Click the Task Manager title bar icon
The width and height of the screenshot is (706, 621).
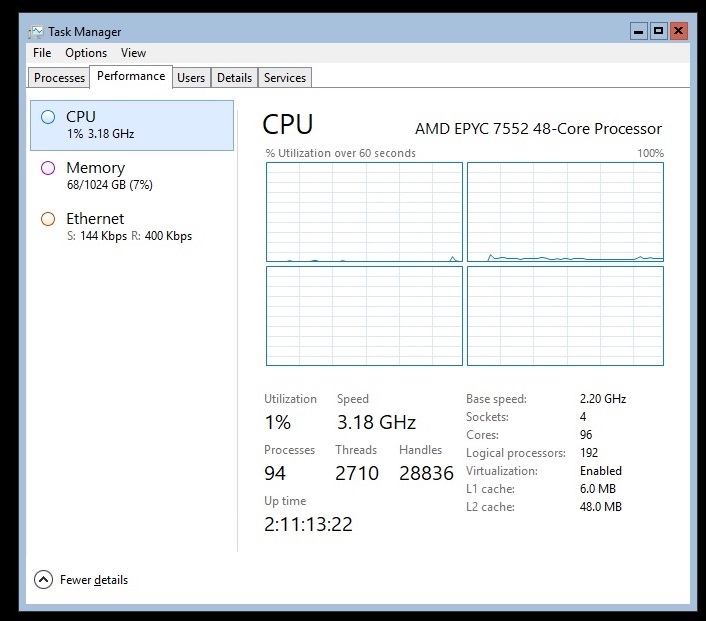click(x=36, y=32)
